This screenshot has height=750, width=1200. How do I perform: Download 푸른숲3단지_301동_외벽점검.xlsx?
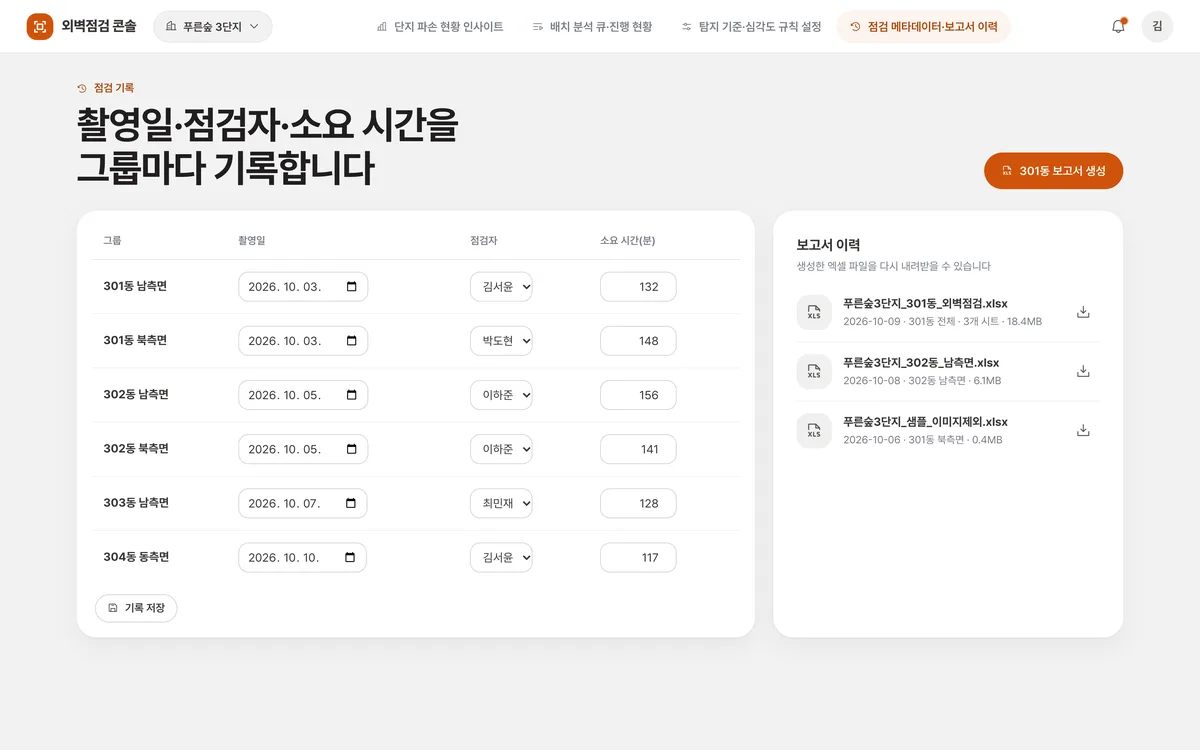[x=1082, y=312]
